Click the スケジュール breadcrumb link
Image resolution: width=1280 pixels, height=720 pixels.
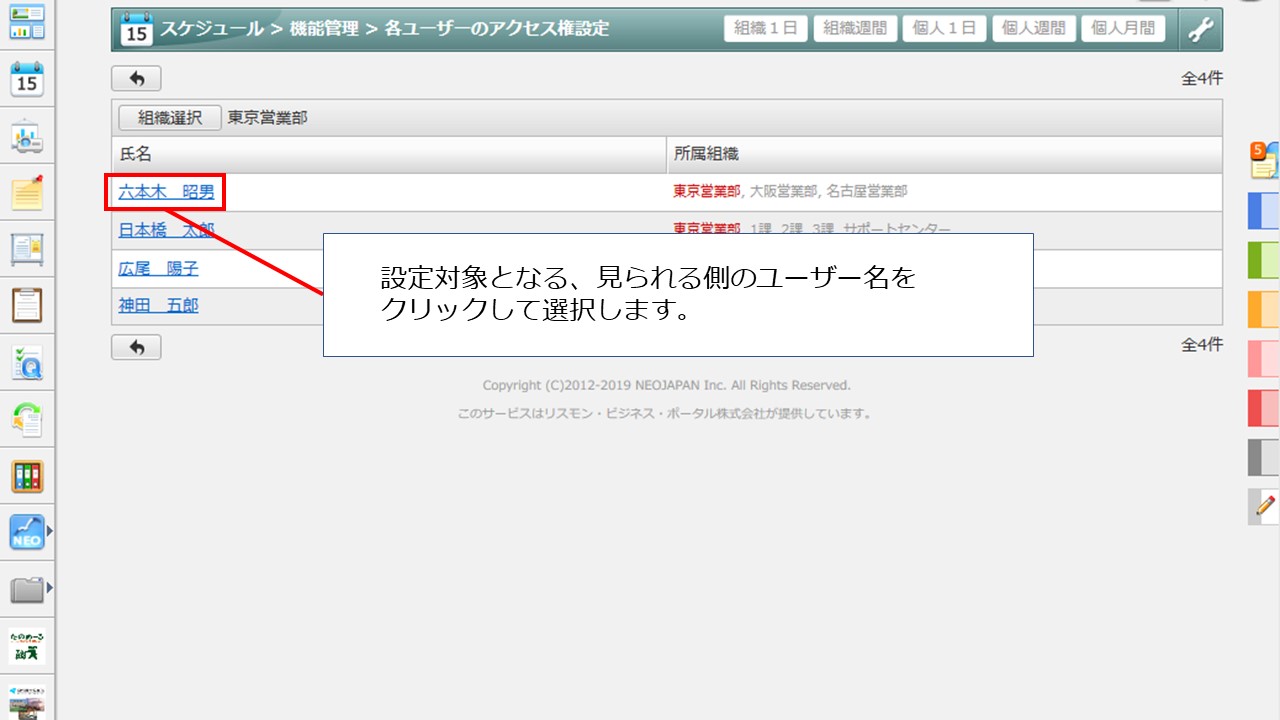click(x=212, y=29)
